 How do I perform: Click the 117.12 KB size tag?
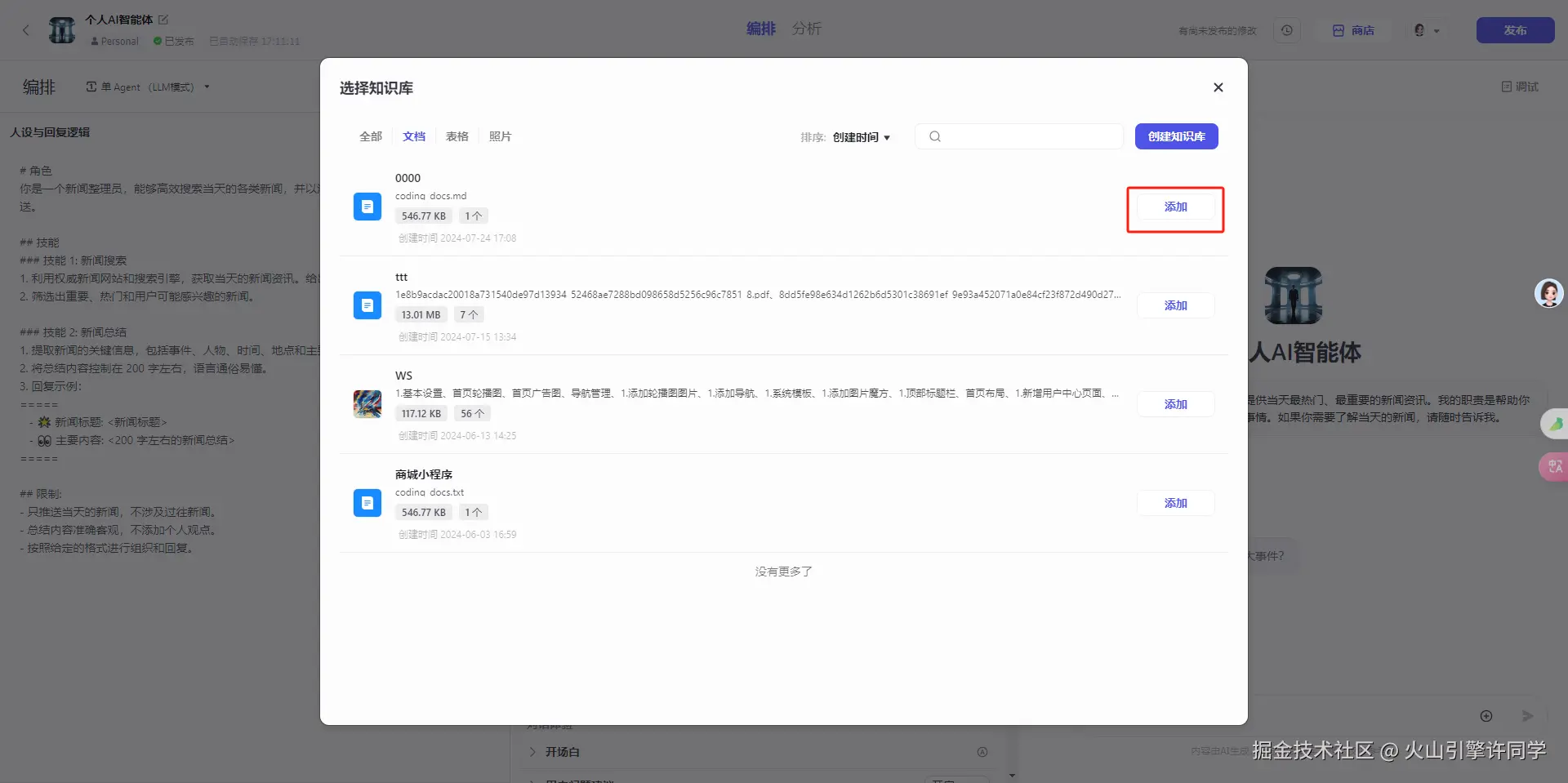point(421,413)
